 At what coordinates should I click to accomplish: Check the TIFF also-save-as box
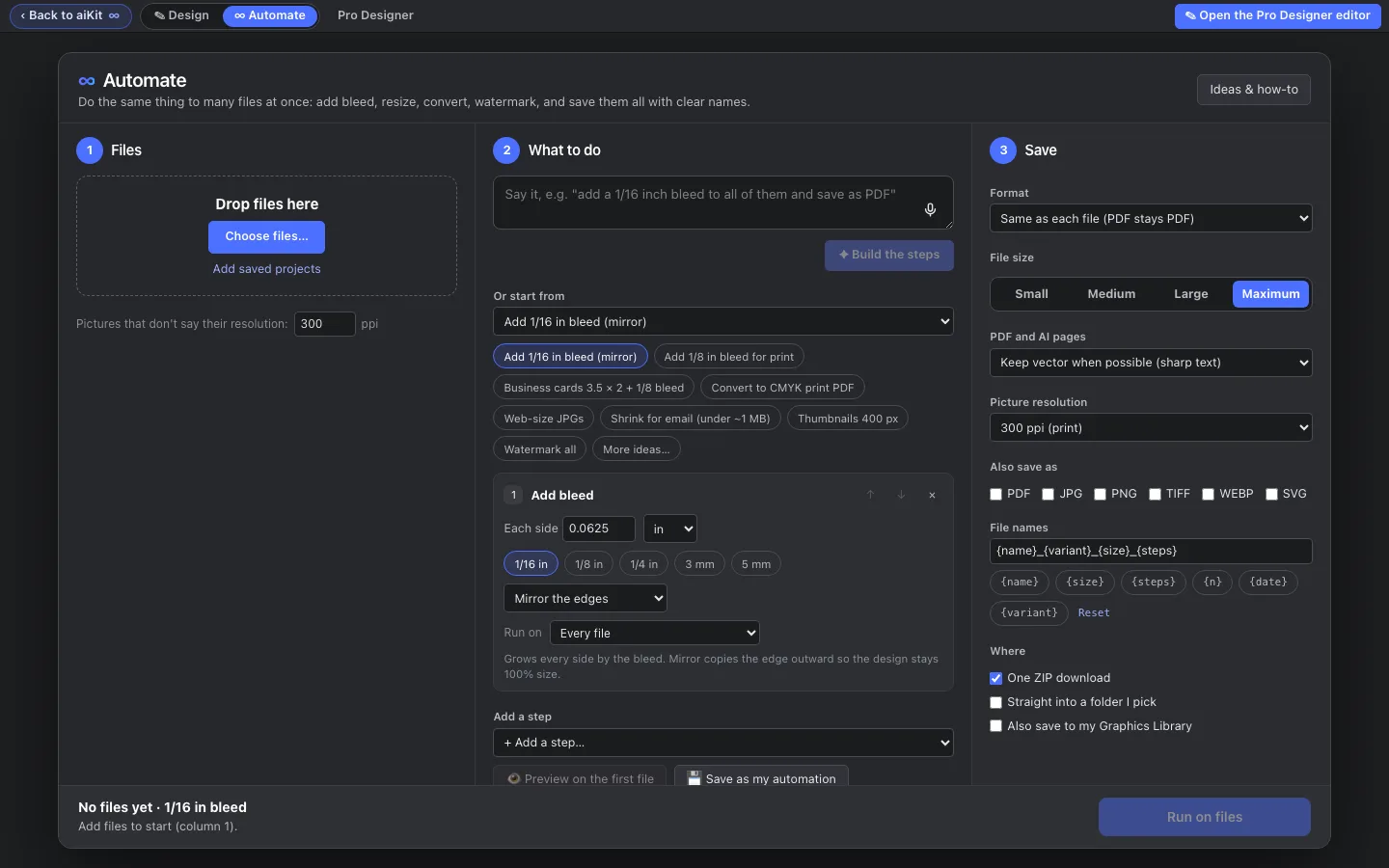[x=1156, y=494]
